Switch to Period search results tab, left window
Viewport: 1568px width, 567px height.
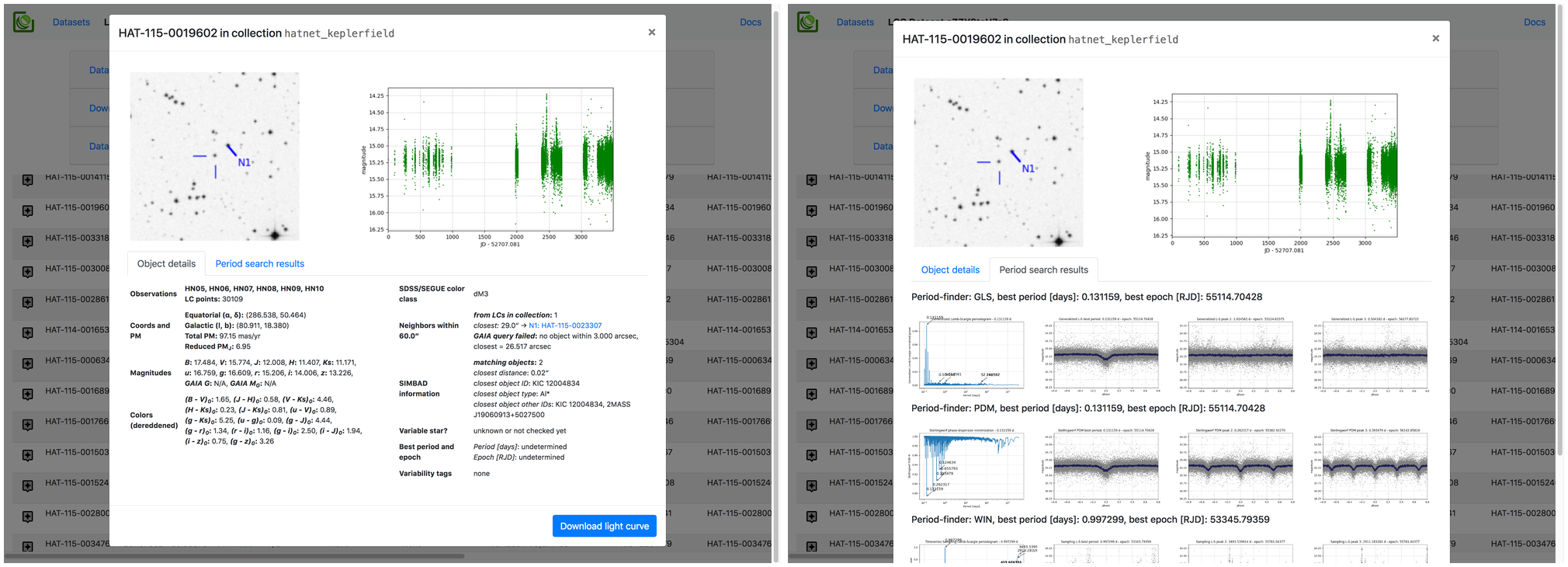tap(259, 263)
